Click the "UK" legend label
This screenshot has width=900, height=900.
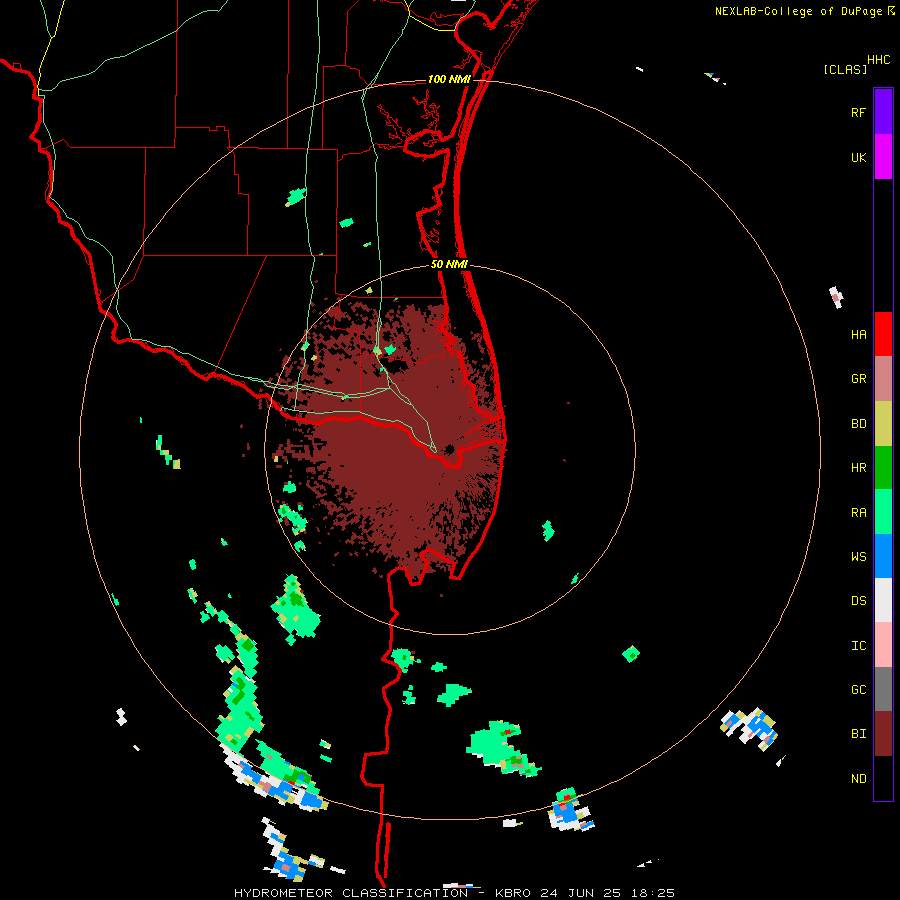coord(858,157)
